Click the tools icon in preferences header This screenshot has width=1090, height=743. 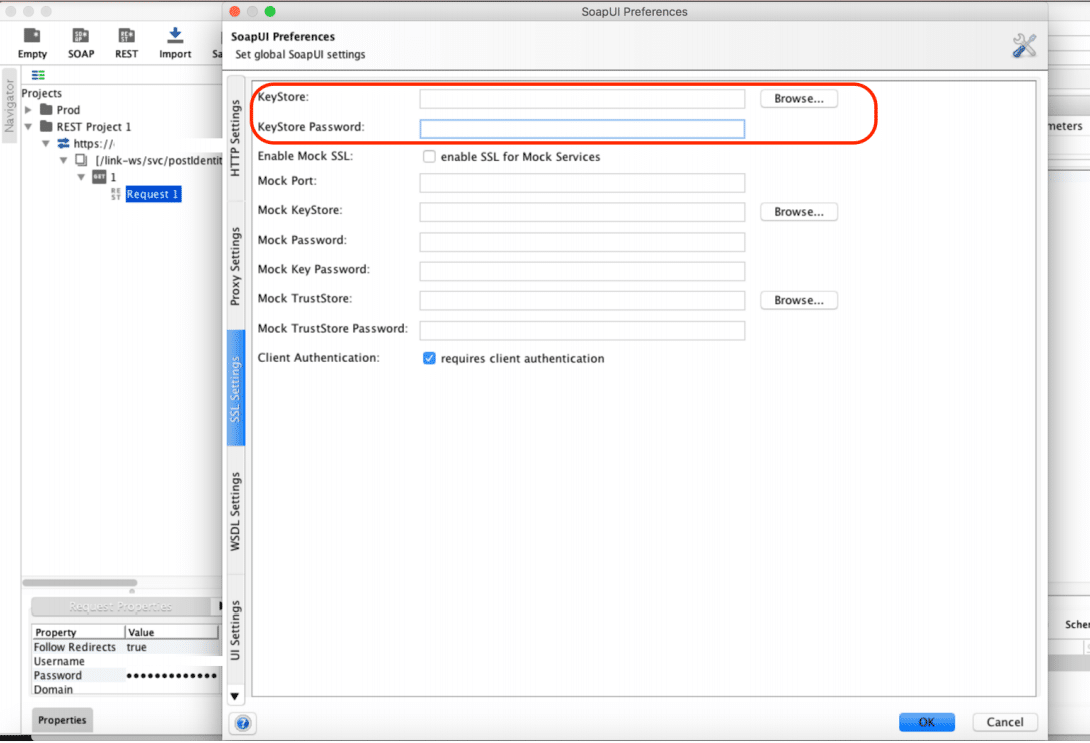1024,46
